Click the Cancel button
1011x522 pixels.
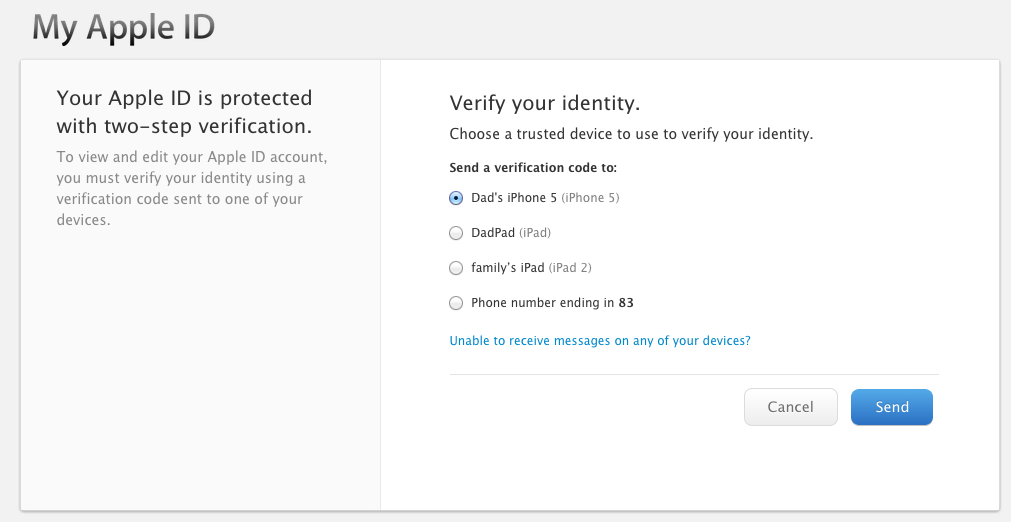point(790,407)
